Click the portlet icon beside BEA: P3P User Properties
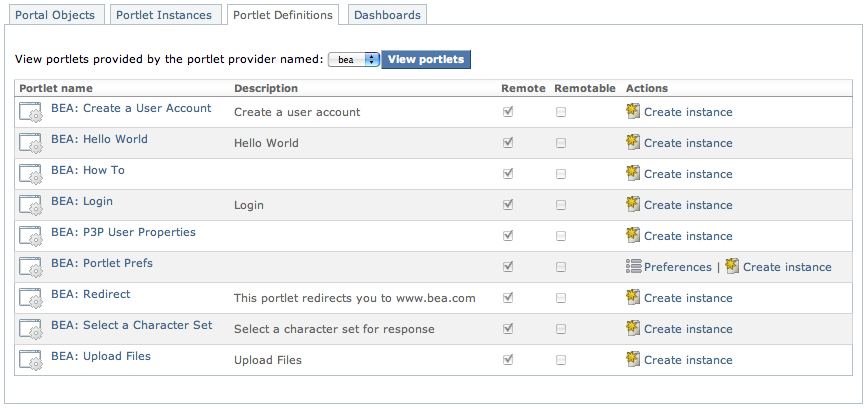Screen dimensions: 868x409 (x=30, y=236)
